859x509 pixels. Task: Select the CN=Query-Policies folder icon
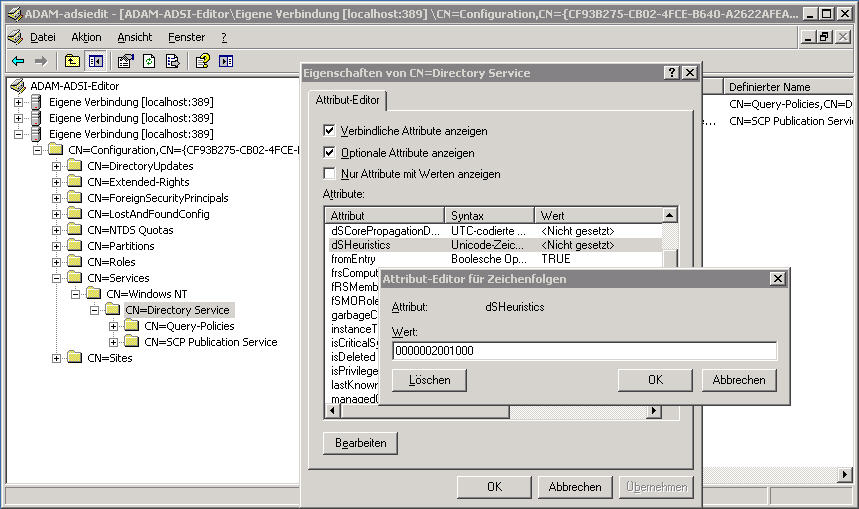click(131, 325)
